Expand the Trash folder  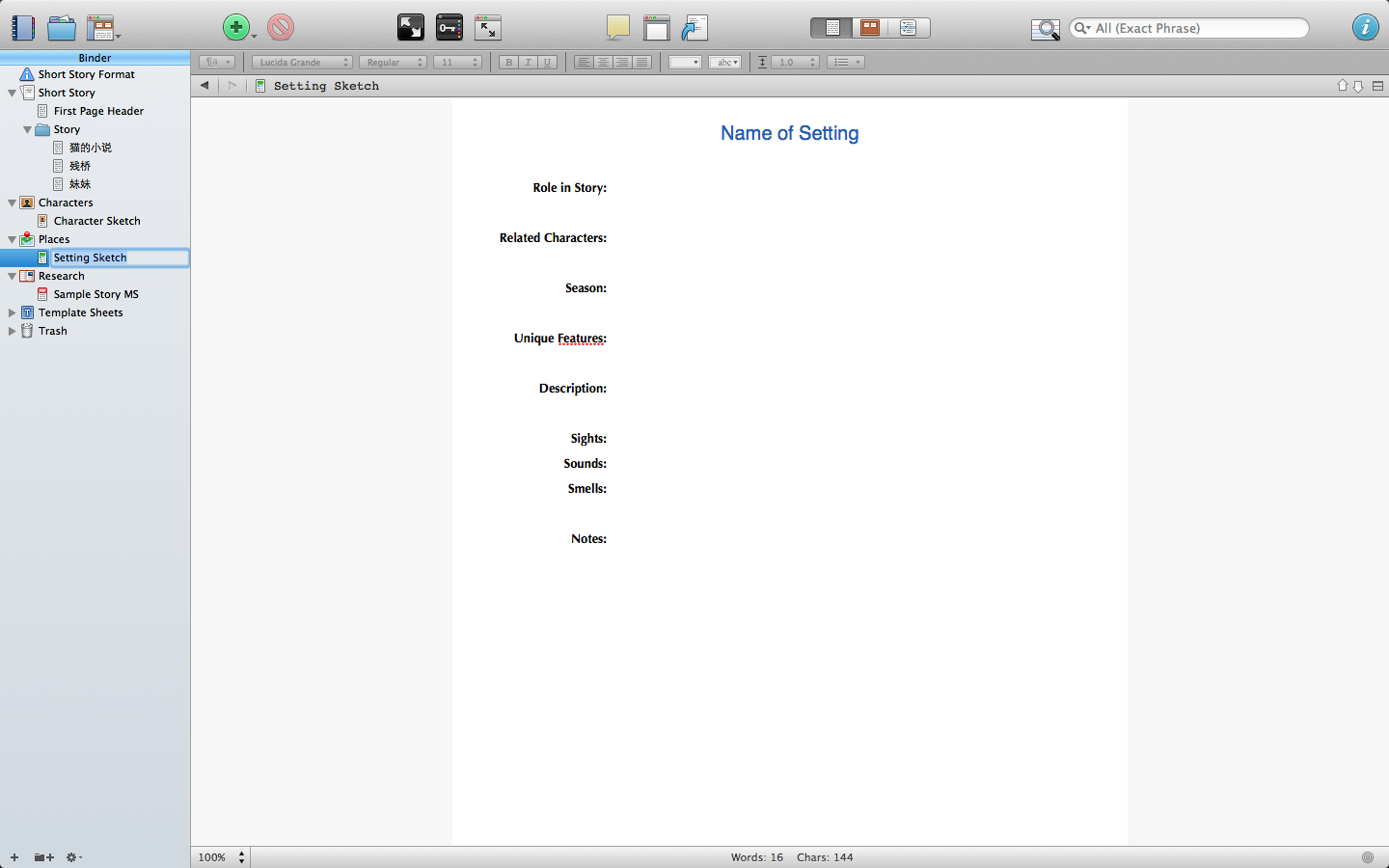pos(12,331)
